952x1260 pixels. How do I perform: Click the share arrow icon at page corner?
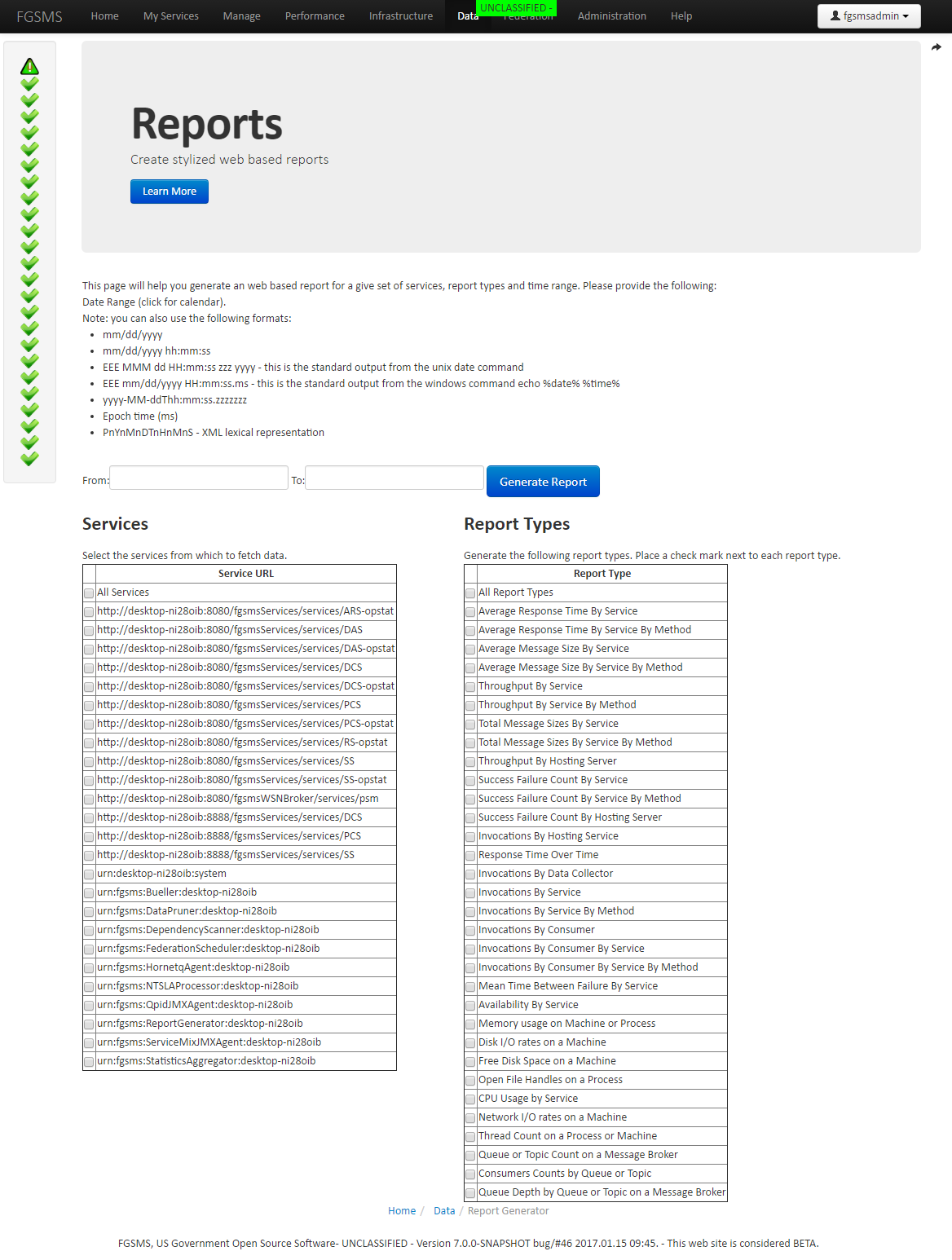pyautogui.click(x=937, y=47)
